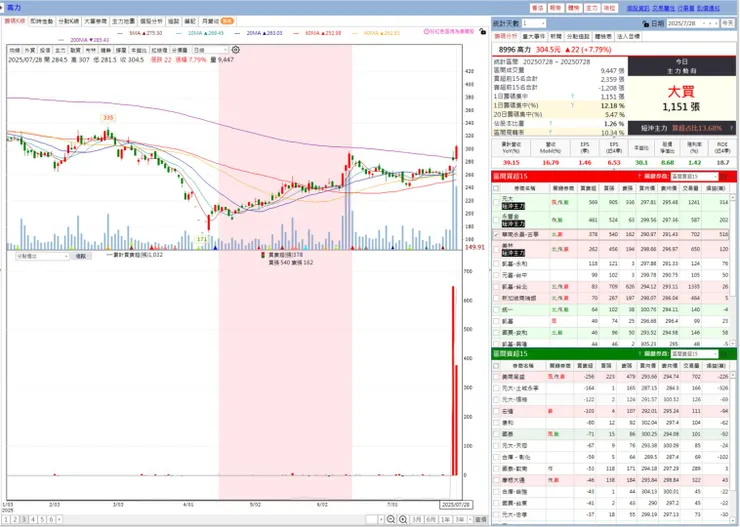
Task: Click help icon in 區間賣超15 header
Action: click(639, 353)
